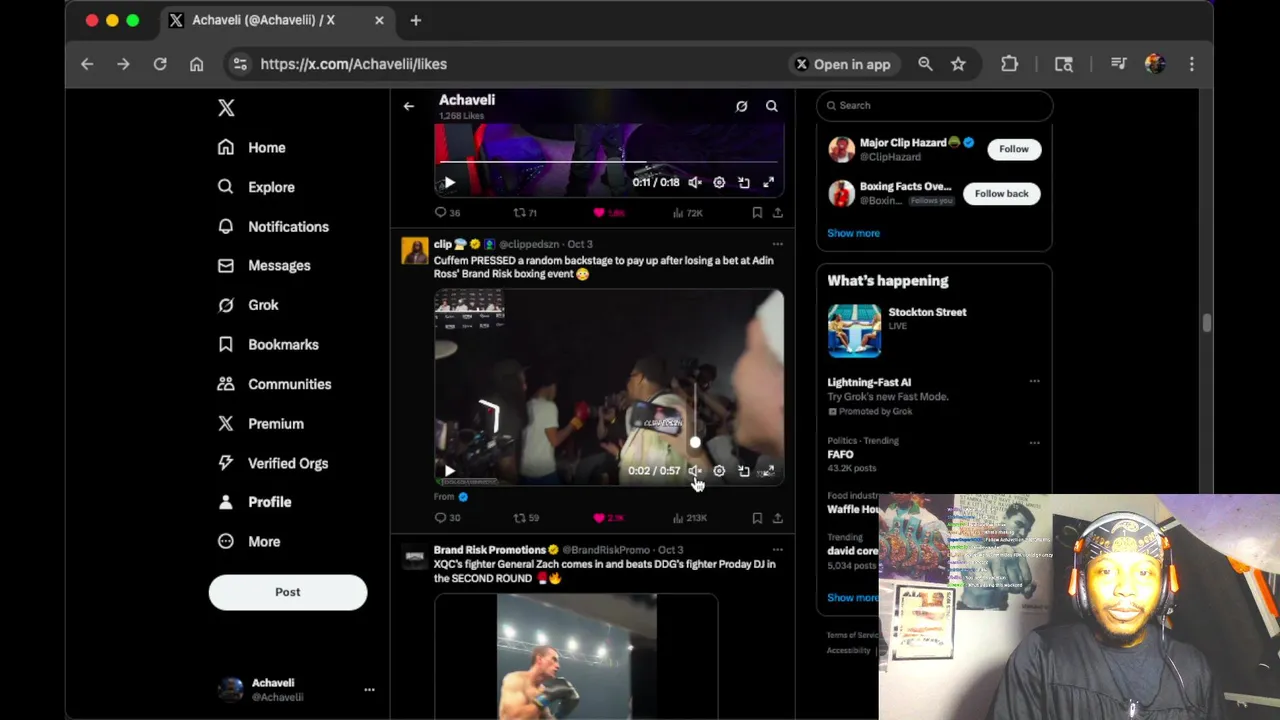Expand the More menu in sidebar

click(x=249, y=542)
